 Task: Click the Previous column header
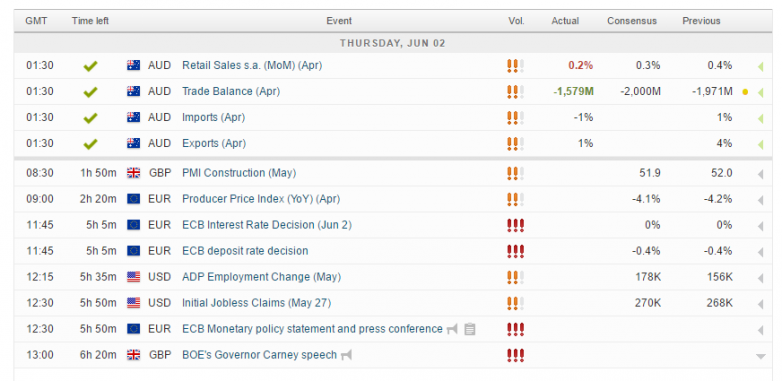coord(701,21)
